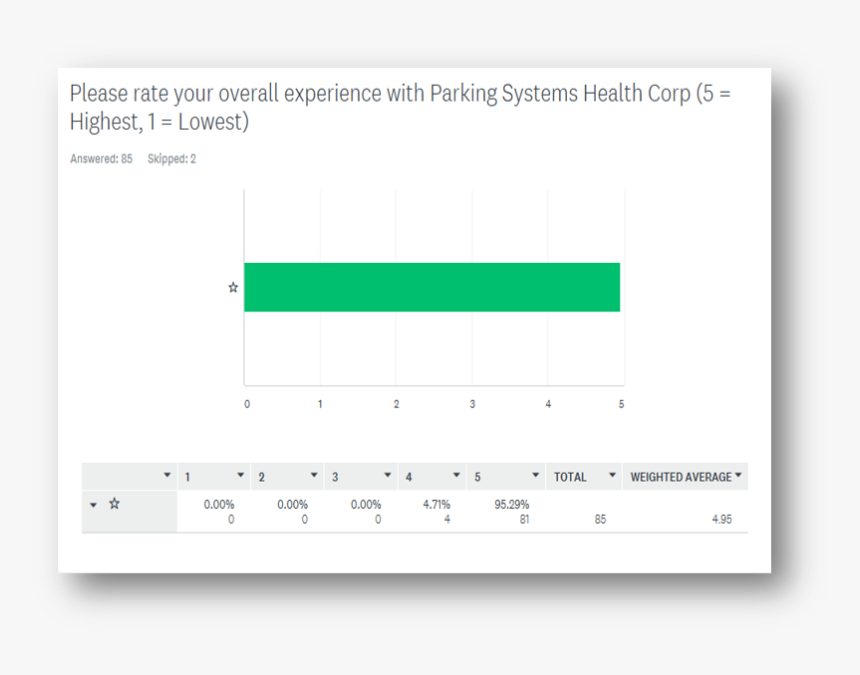Select the 95.29% cell under column 5
This screenshot has height=675, width=860.
pos(511,504)
